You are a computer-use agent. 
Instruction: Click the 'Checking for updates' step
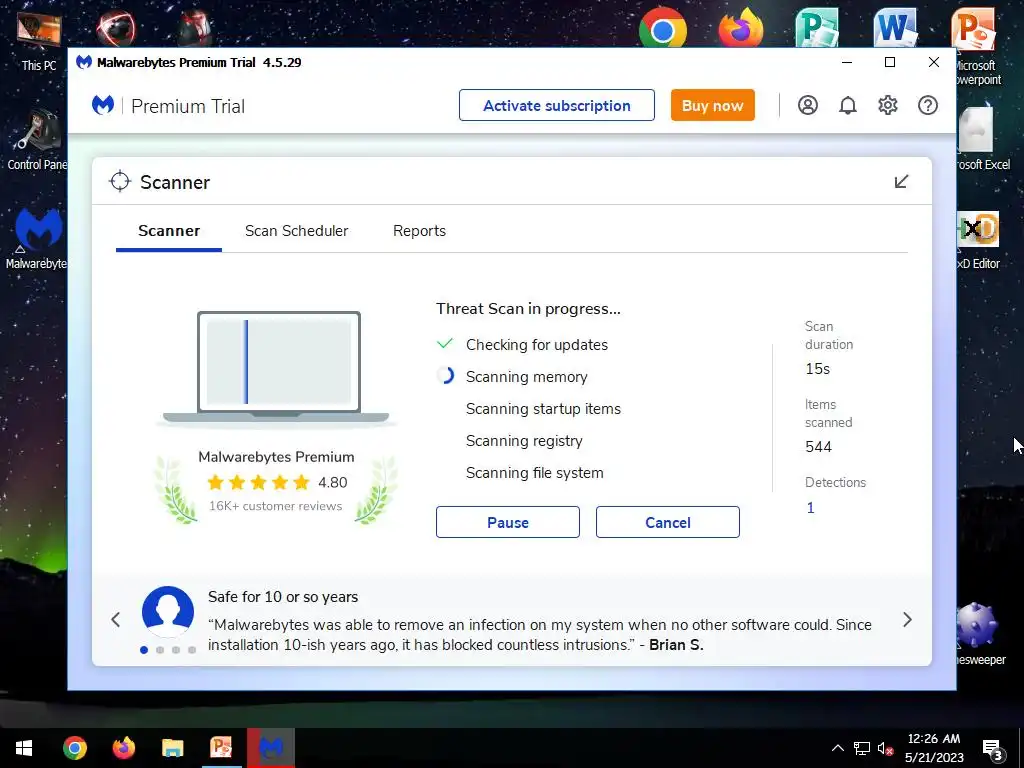pos(537,345)
